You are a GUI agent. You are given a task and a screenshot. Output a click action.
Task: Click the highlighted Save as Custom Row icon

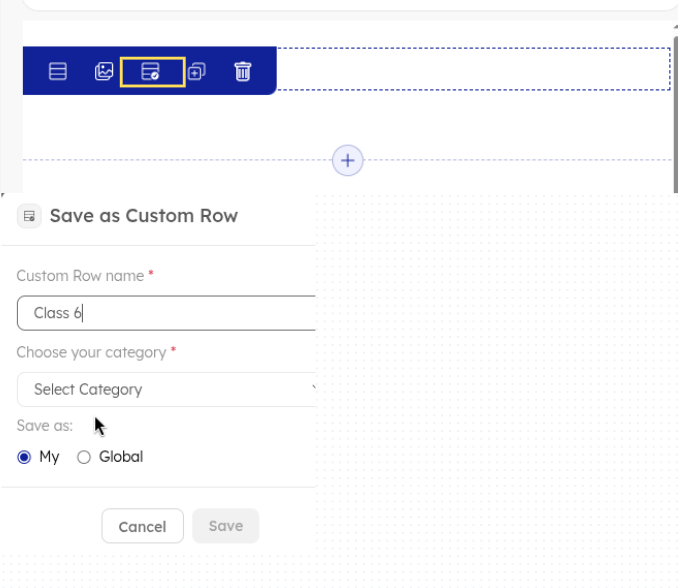[151, 72]
